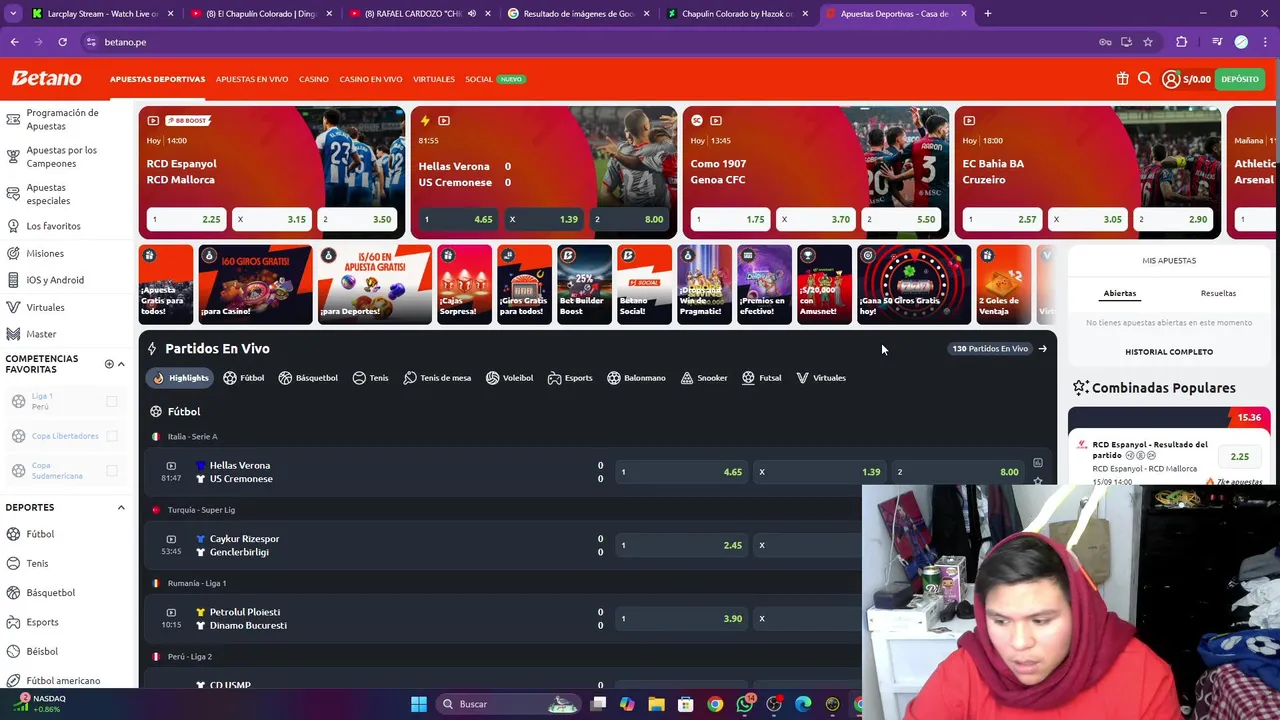Open WhatsApp from the taskbar

coord(744,704)
